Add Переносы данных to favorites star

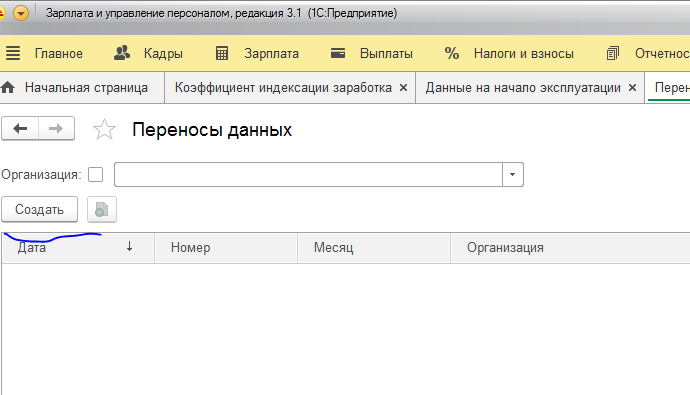pos(104,129)
